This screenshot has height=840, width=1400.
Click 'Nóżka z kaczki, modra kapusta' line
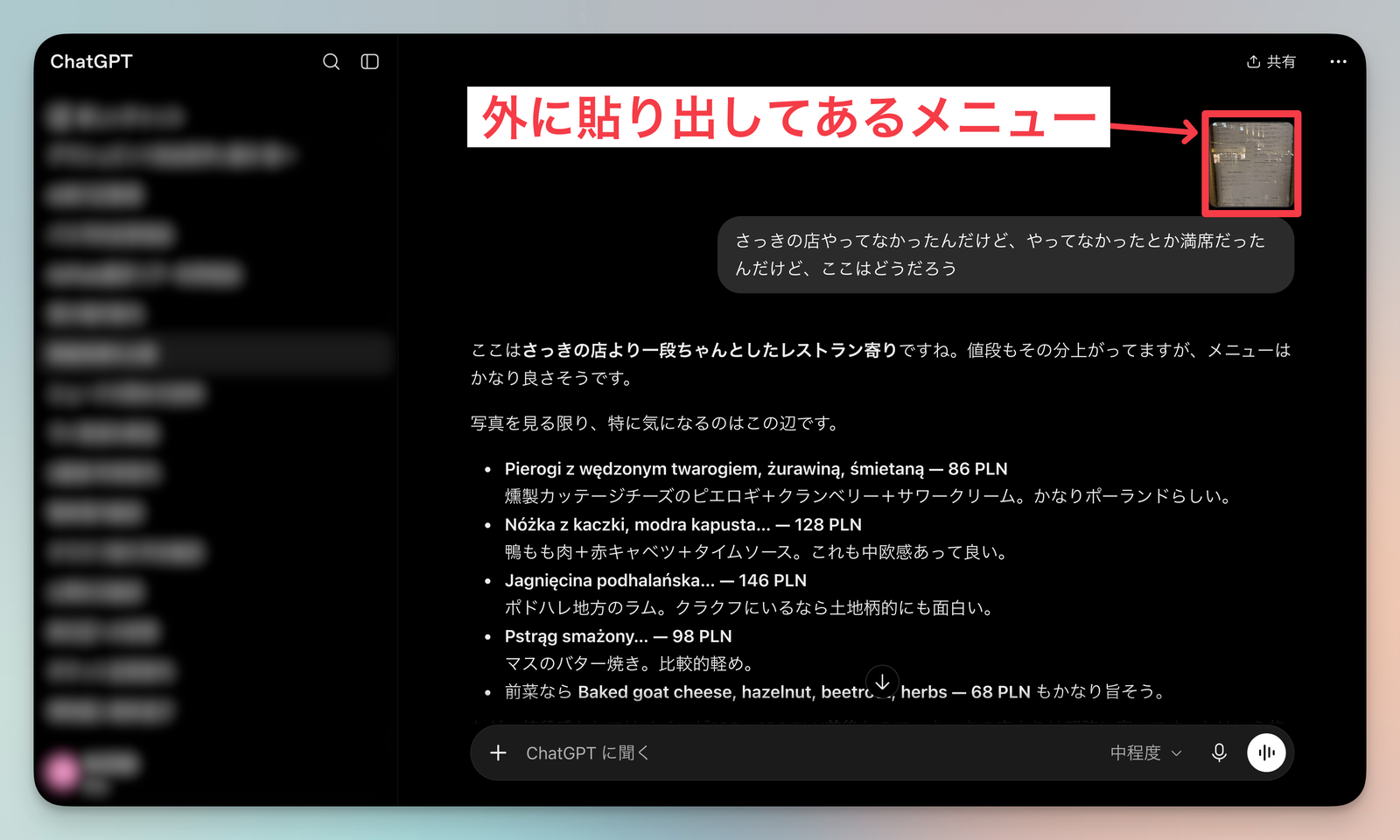pyautogui.click(x=682, y=525)
